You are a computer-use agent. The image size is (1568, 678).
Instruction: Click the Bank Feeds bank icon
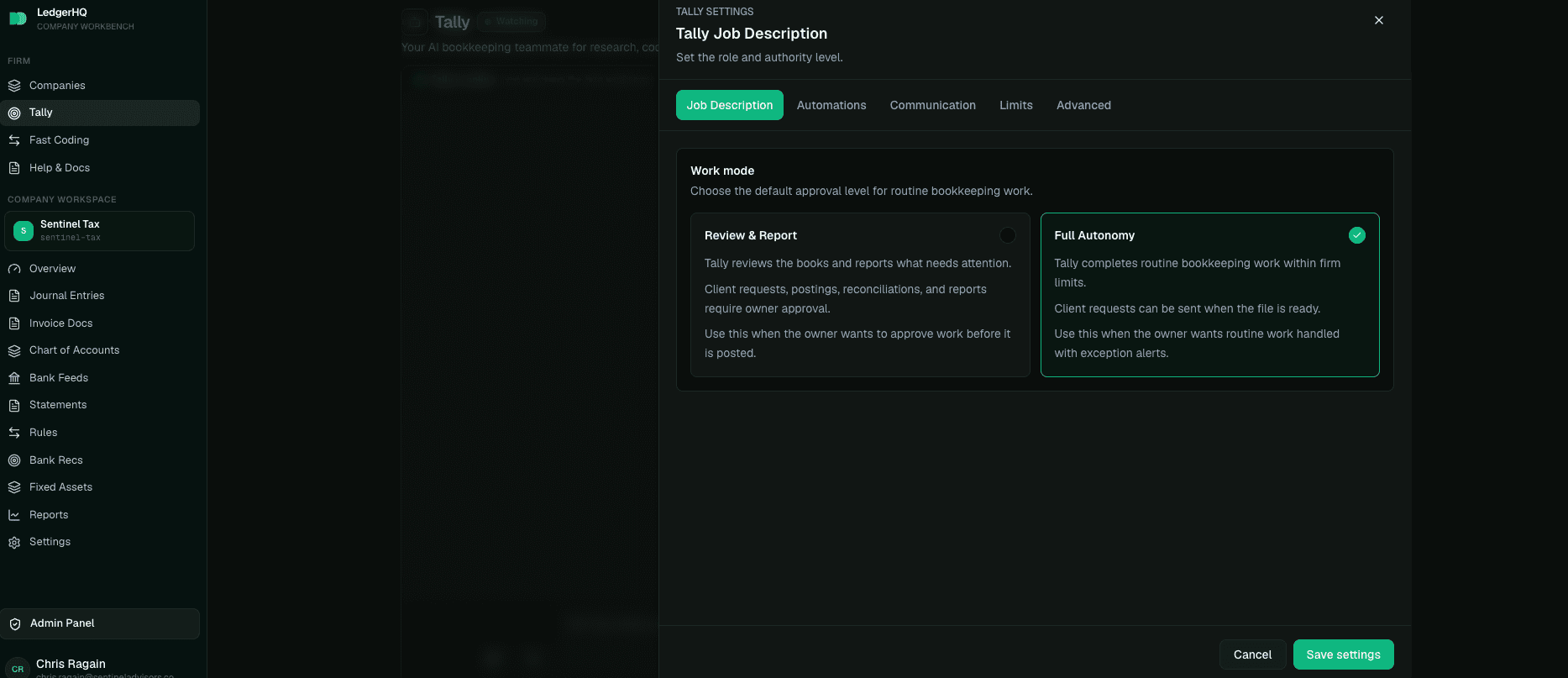[x=14, y=378]
